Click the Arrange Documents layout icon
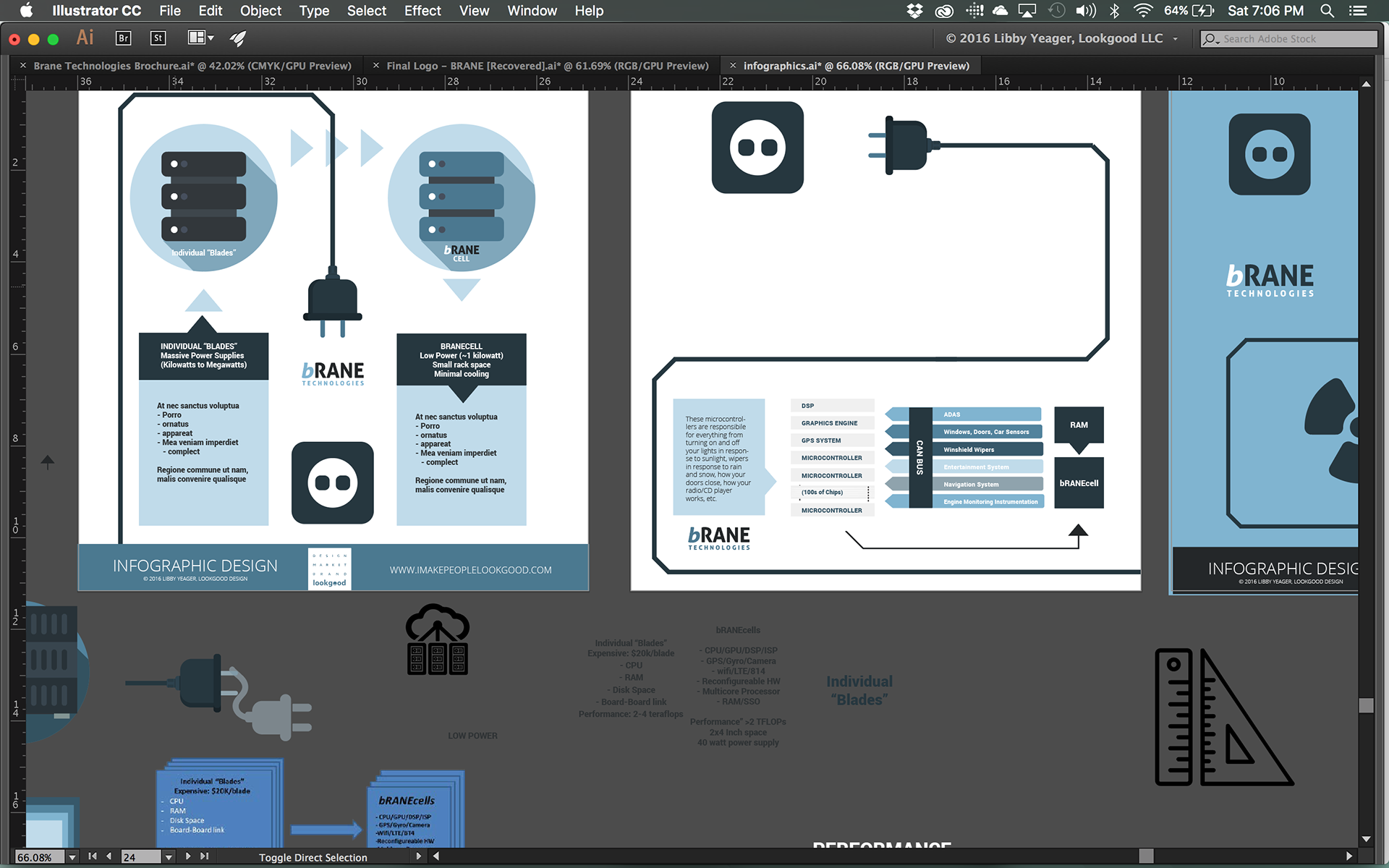 (x=196, y=38)
